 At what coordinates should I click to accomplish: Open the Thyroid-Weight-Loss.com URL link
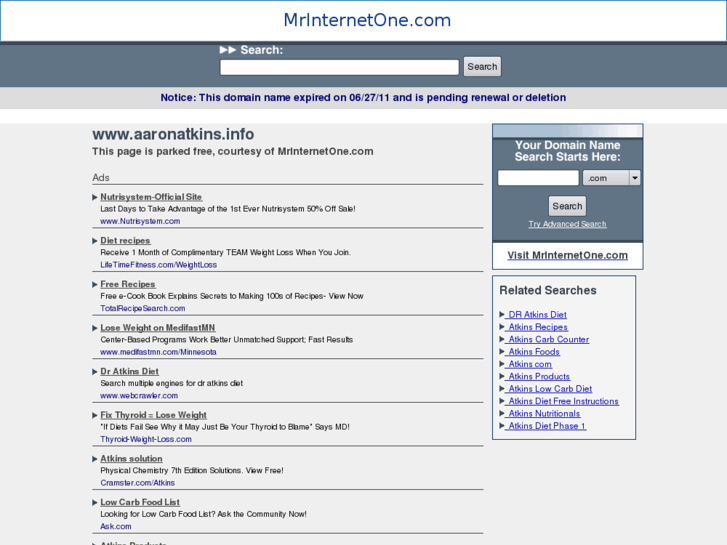146,439
